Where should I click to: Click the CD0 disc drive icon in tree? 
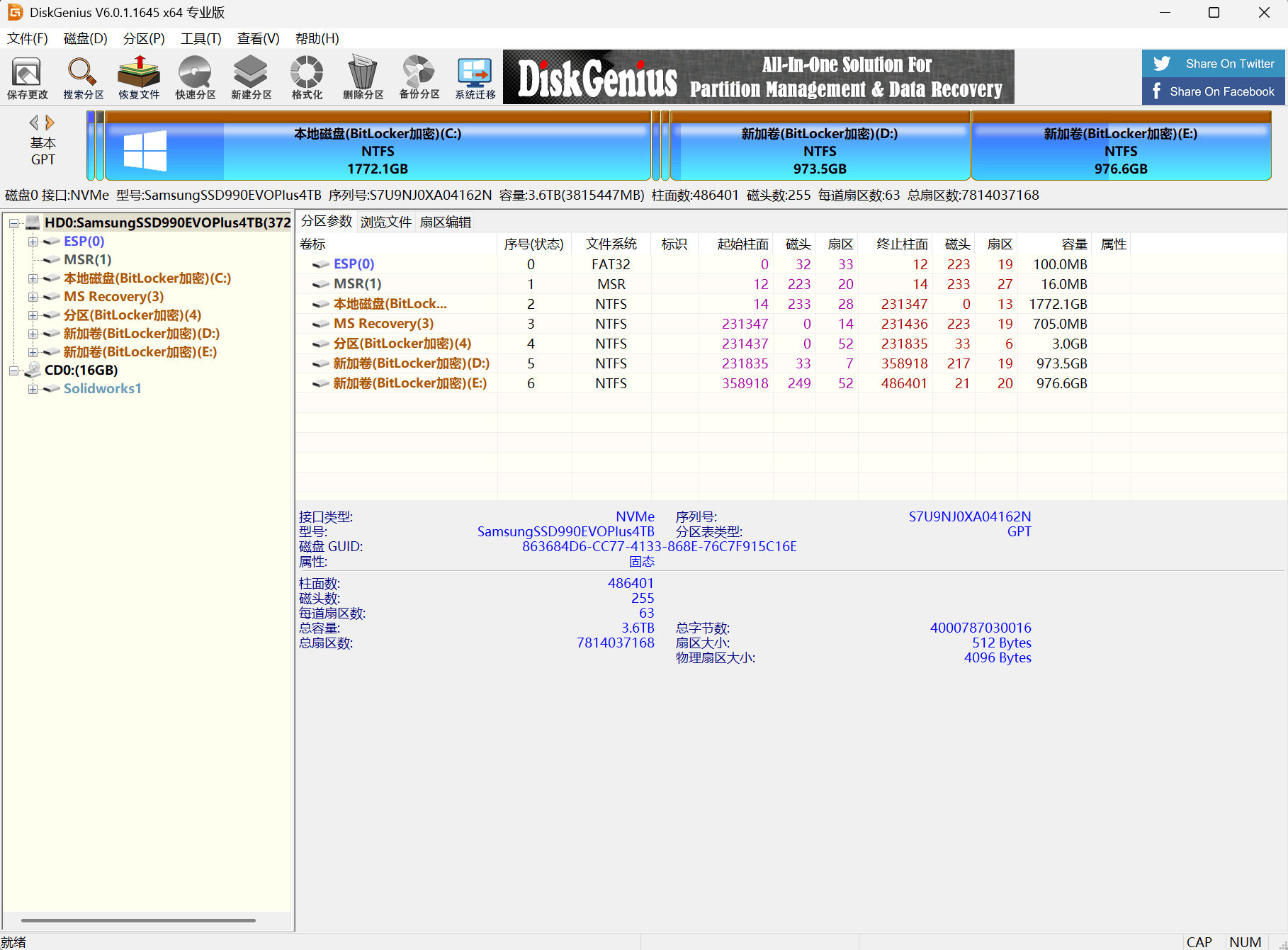(x=33, y=370)
